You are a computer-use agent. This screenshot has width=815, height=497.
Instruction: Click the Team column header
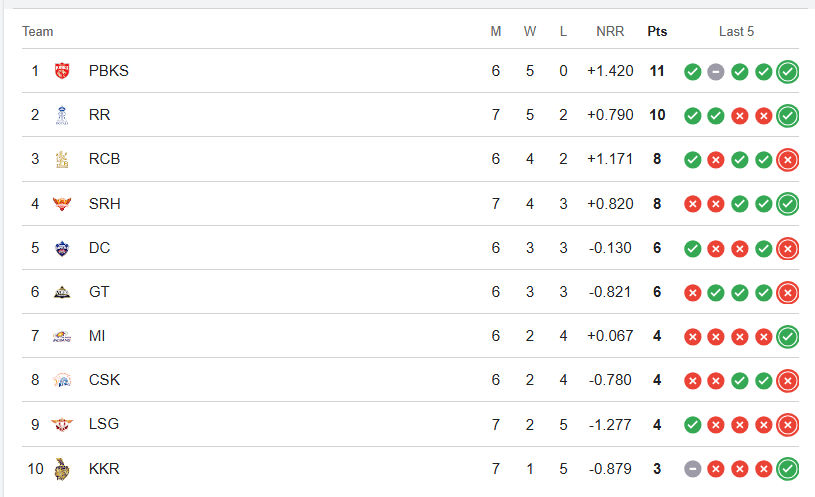tap(38, 31)
